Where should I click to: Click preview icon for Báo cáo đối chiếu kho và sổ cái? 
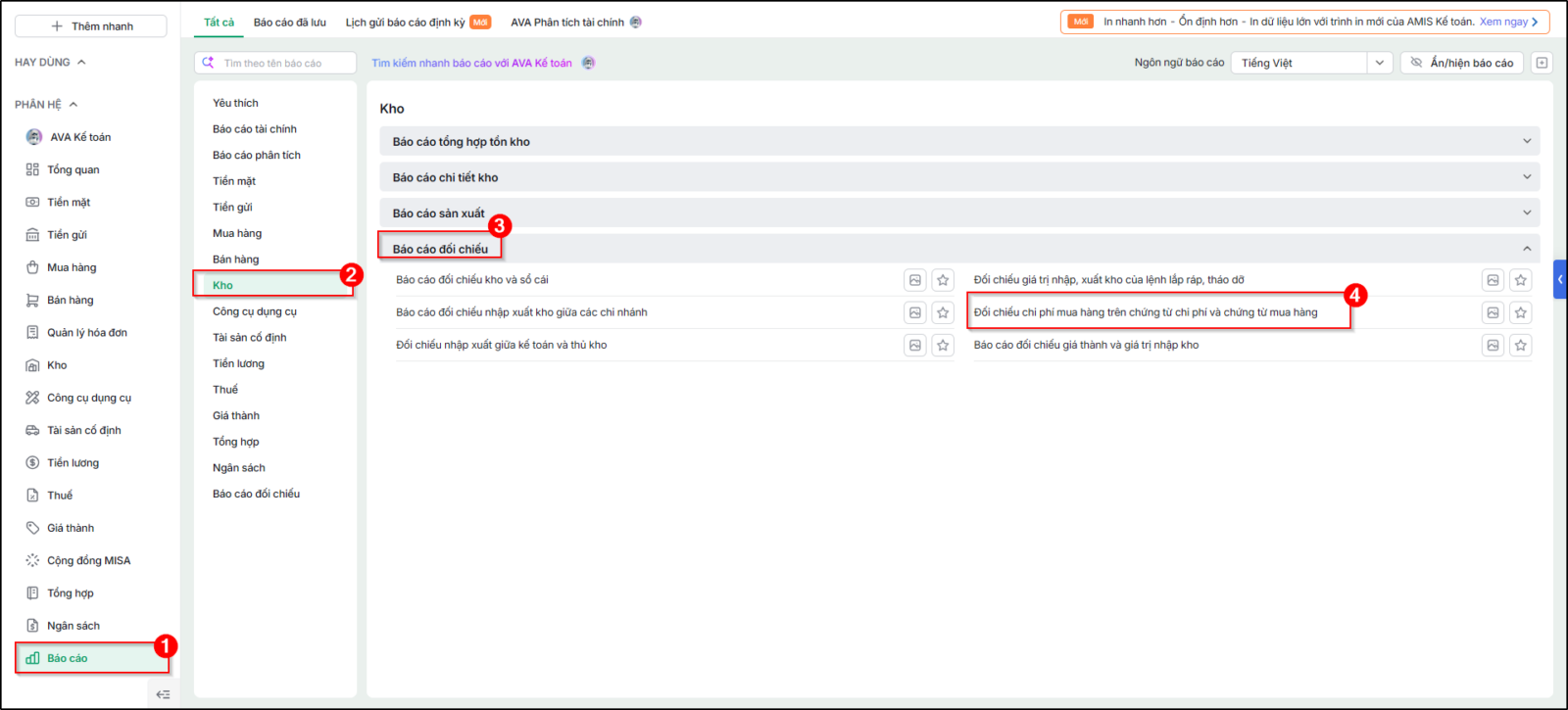click(915, 280)
